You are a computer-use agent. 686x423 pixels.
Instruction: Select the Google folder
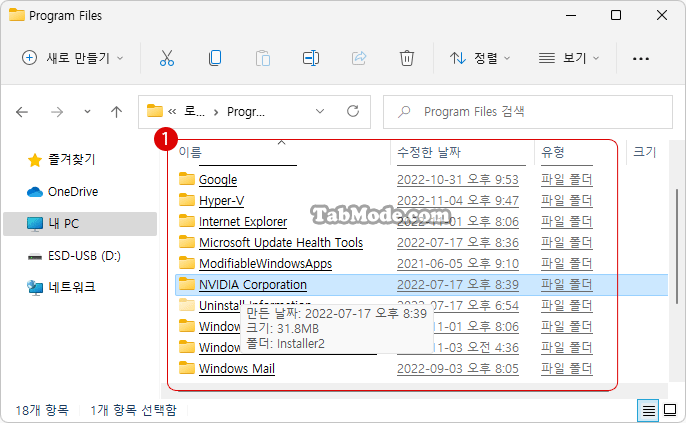(x=218, y=179)
